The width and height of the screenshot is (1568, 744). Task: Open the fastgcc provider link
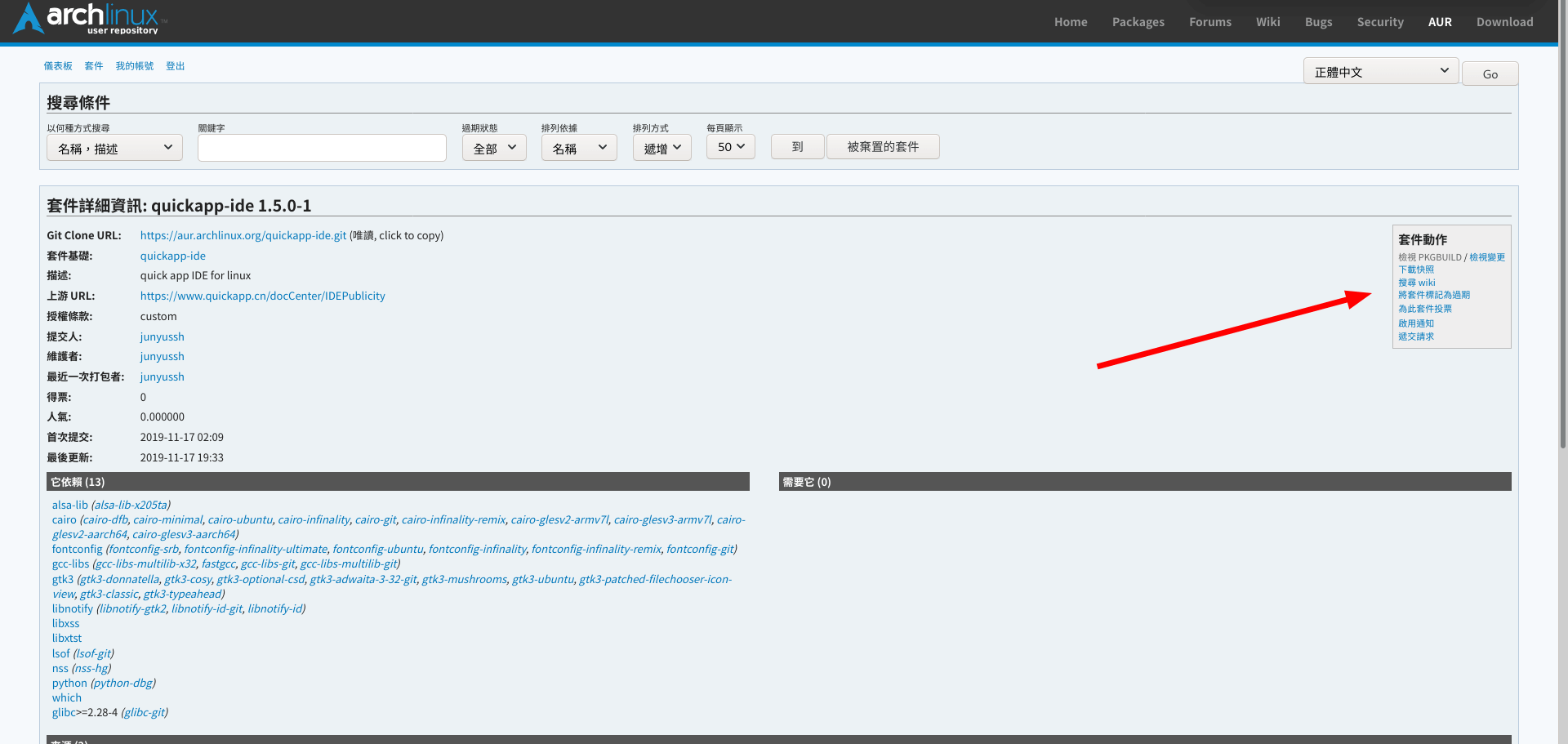(x=219, y=564)
